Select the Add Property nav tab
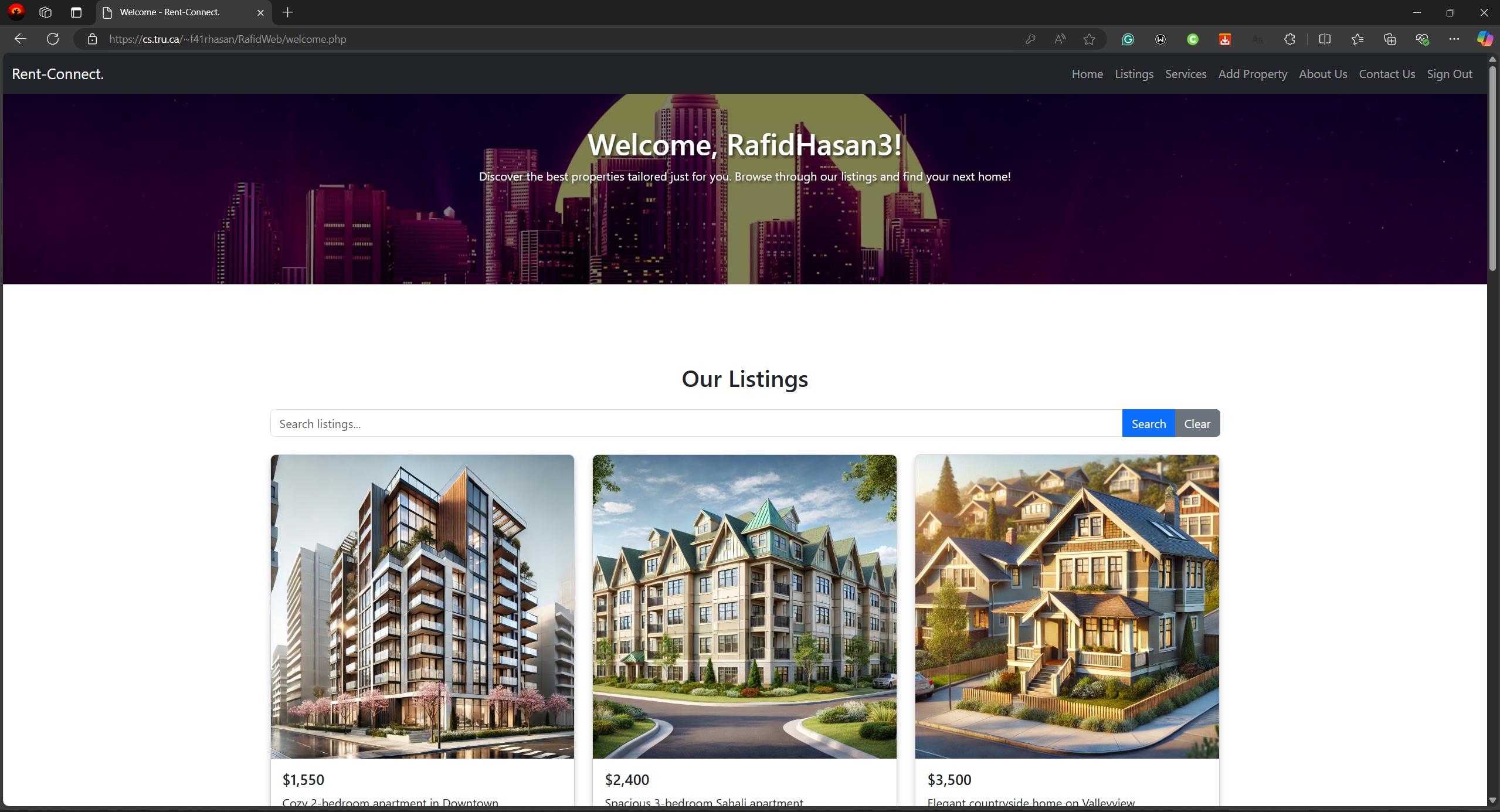The width and height of the screenshot is (1500, 812). (x=1252, y=73)
